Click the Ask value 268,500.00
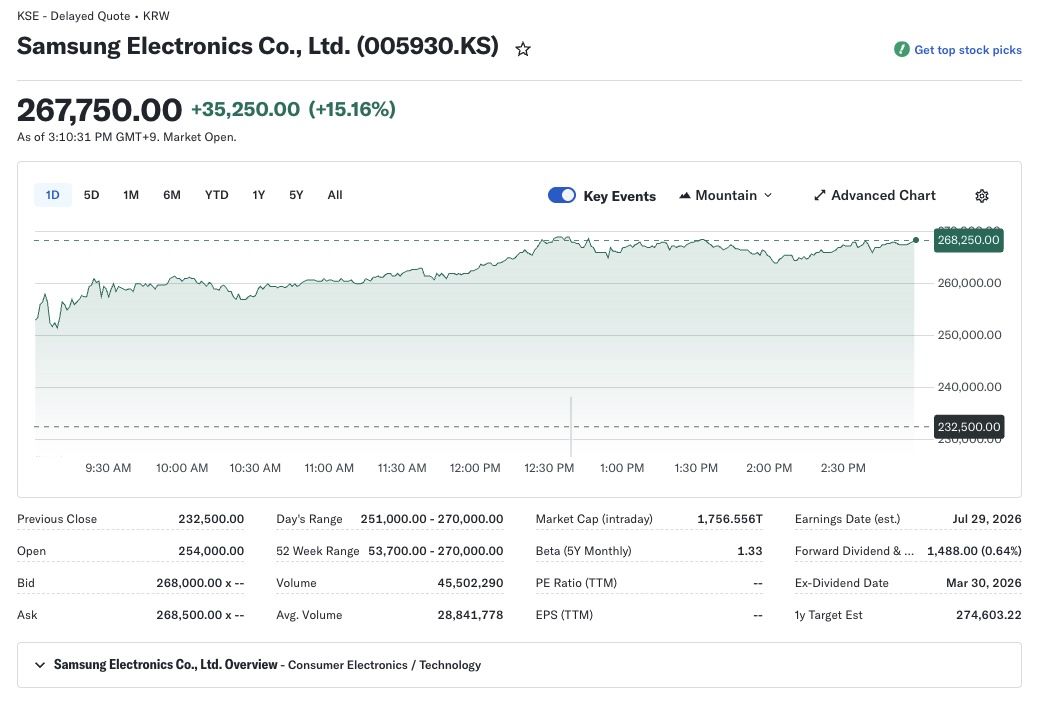 (x=200, y=615)
